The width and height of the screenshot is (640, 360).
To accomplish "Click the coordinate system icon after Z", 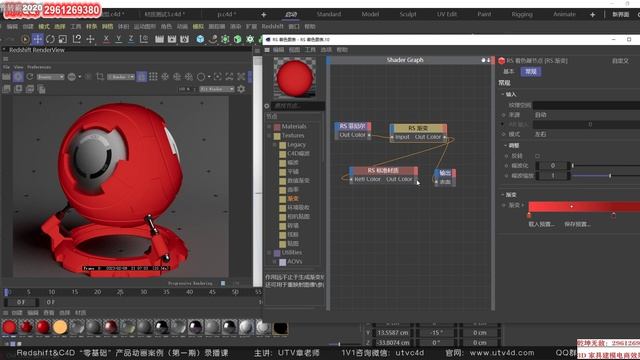I will click(x=144, y=39).
